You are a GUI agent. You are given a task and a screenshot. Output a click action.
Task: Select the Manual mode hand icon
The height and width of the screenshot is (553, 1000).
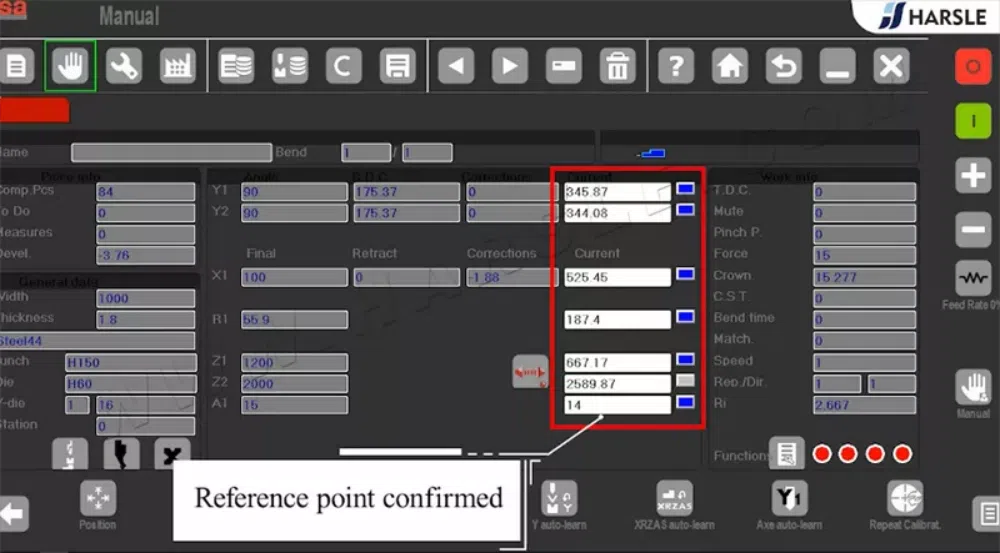click(x=70, y=66)
